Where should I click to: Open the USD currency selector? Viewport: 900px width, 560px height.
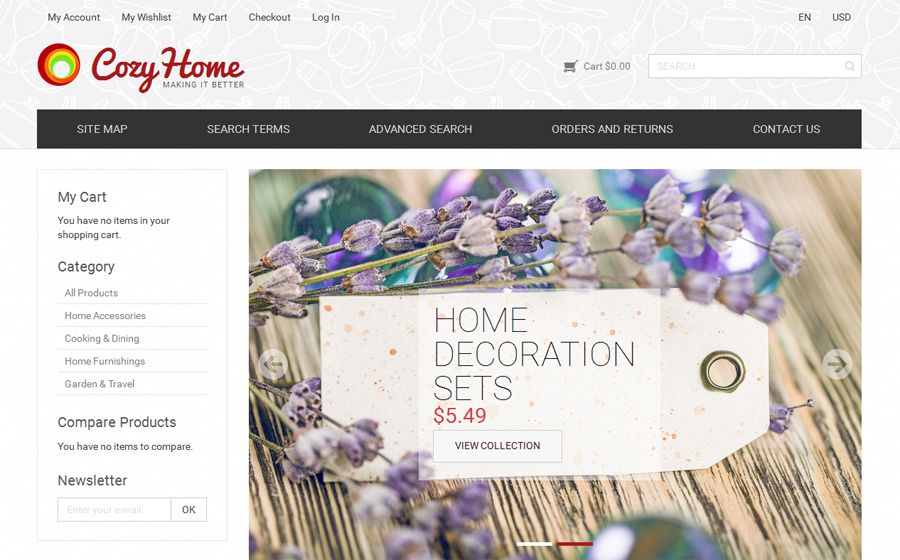(841, 17)
